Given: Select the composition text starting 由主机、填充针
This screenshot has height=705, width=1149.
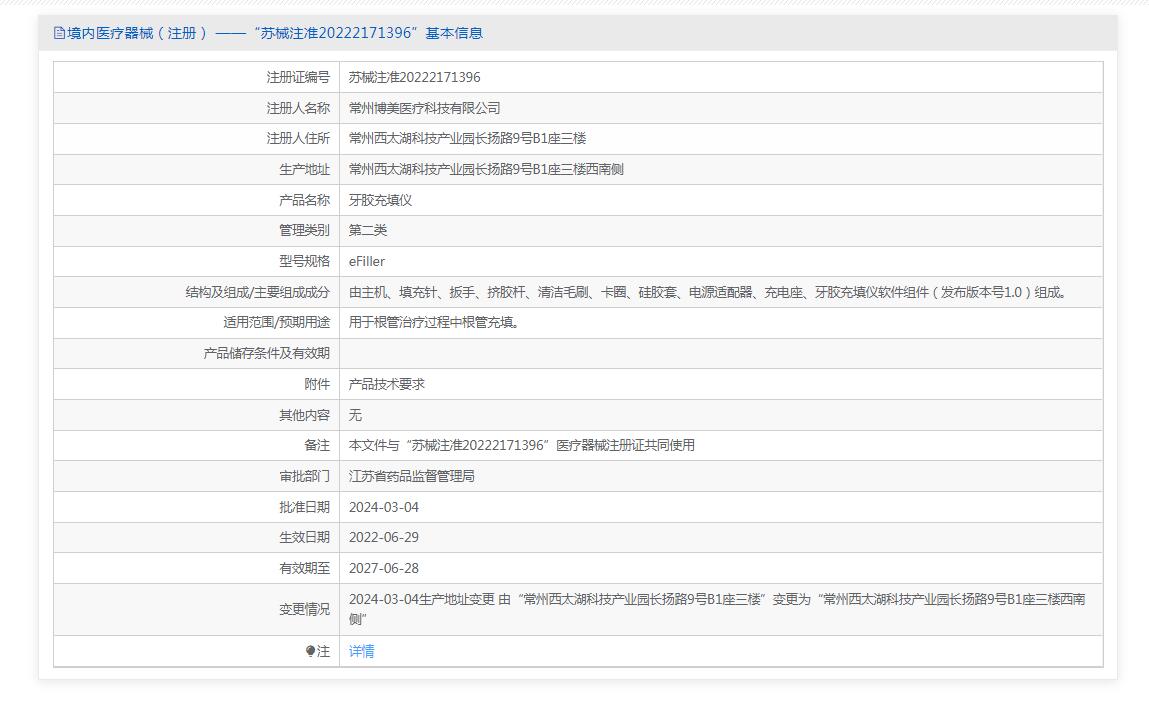Looking at the screenshot, I should (x=709, y=292).
